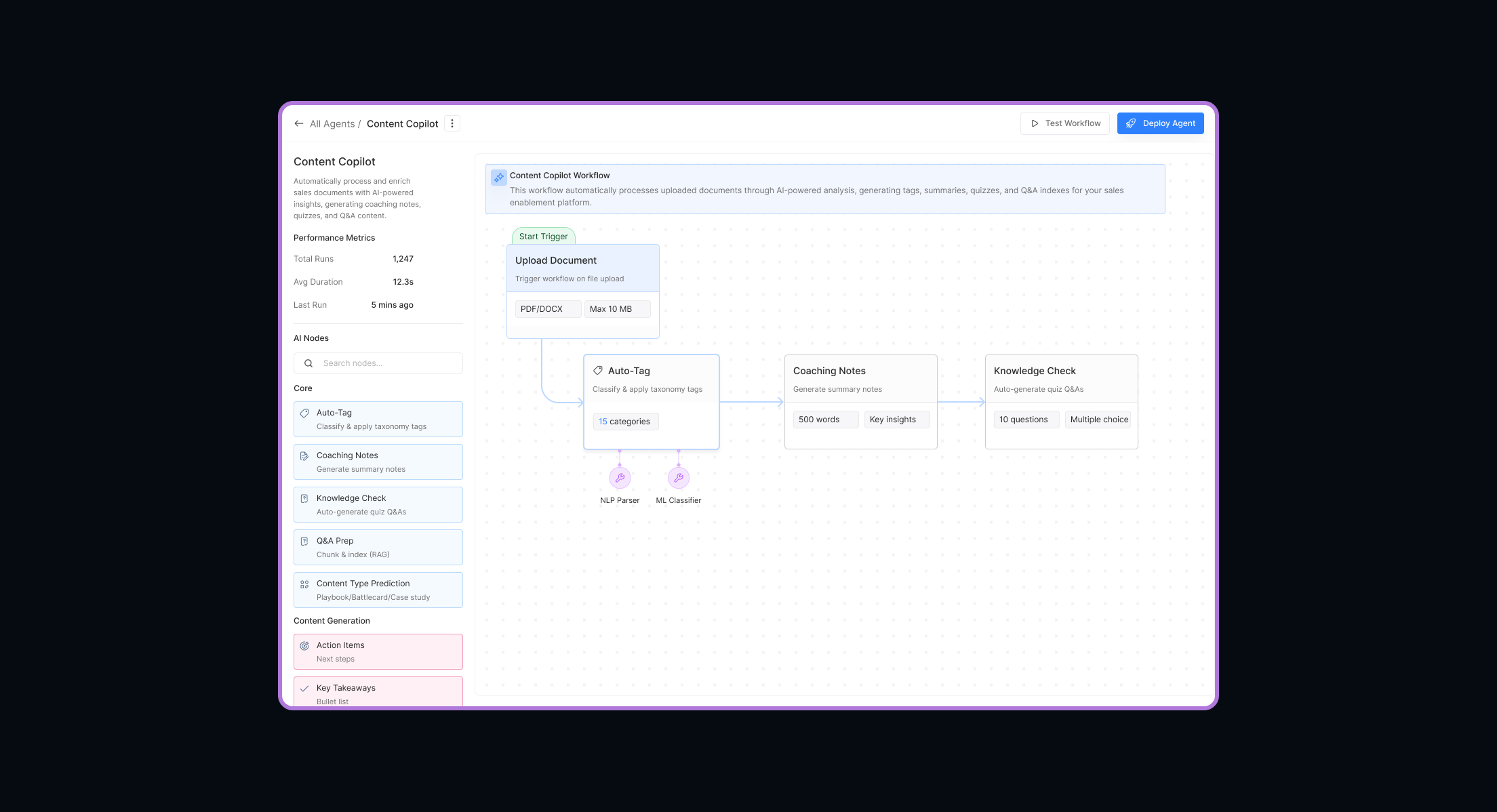Click the Search nodes input field

[x=378, y=363]
